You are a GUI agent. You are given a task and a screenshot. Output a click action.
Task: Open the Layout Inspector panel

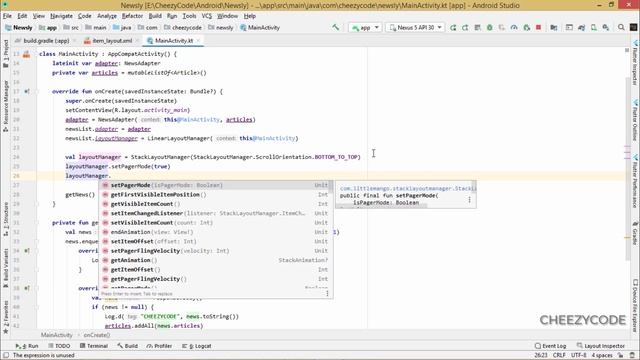601,346
